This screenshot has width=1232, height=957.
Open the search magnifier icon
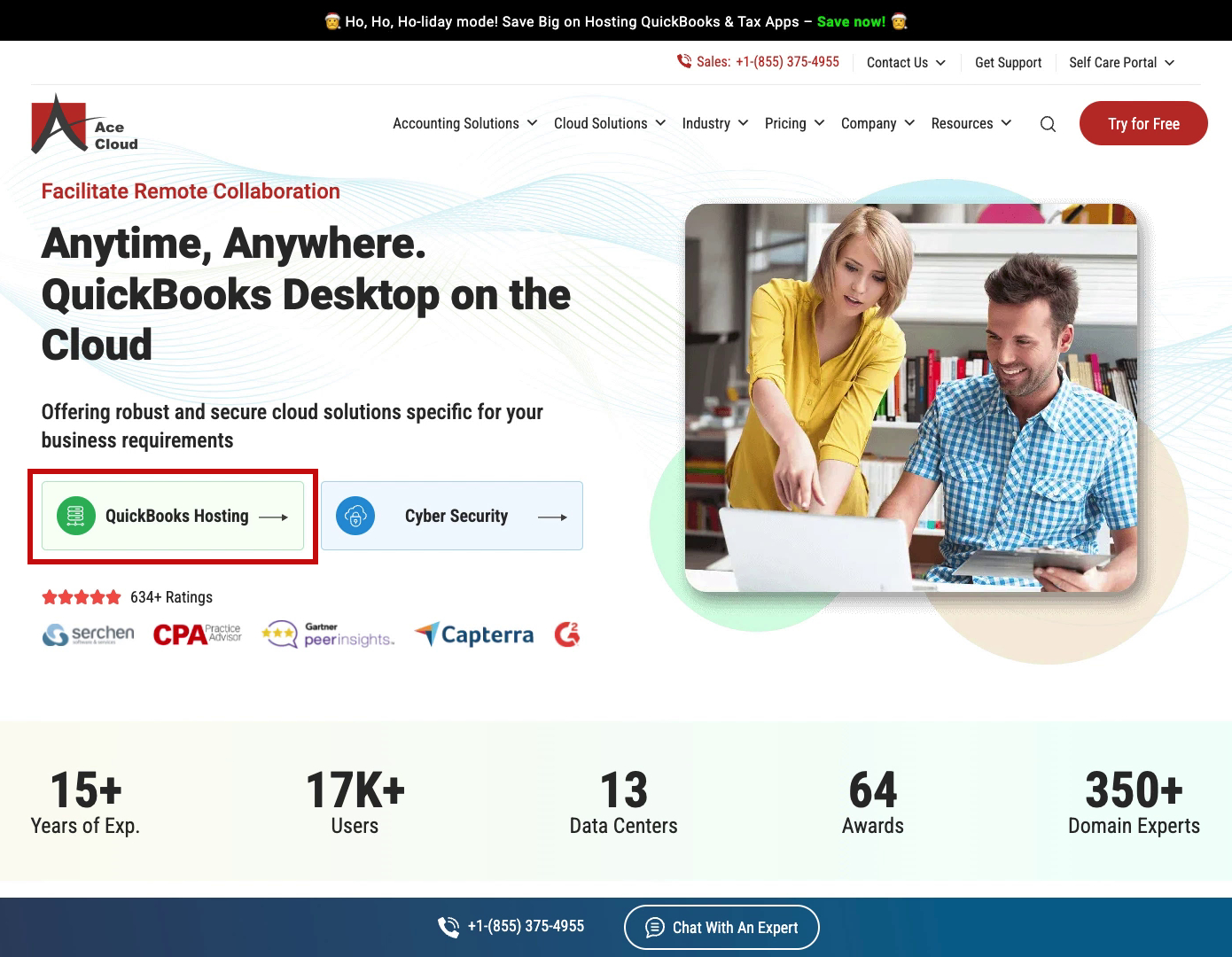[x=1048, y=124]
